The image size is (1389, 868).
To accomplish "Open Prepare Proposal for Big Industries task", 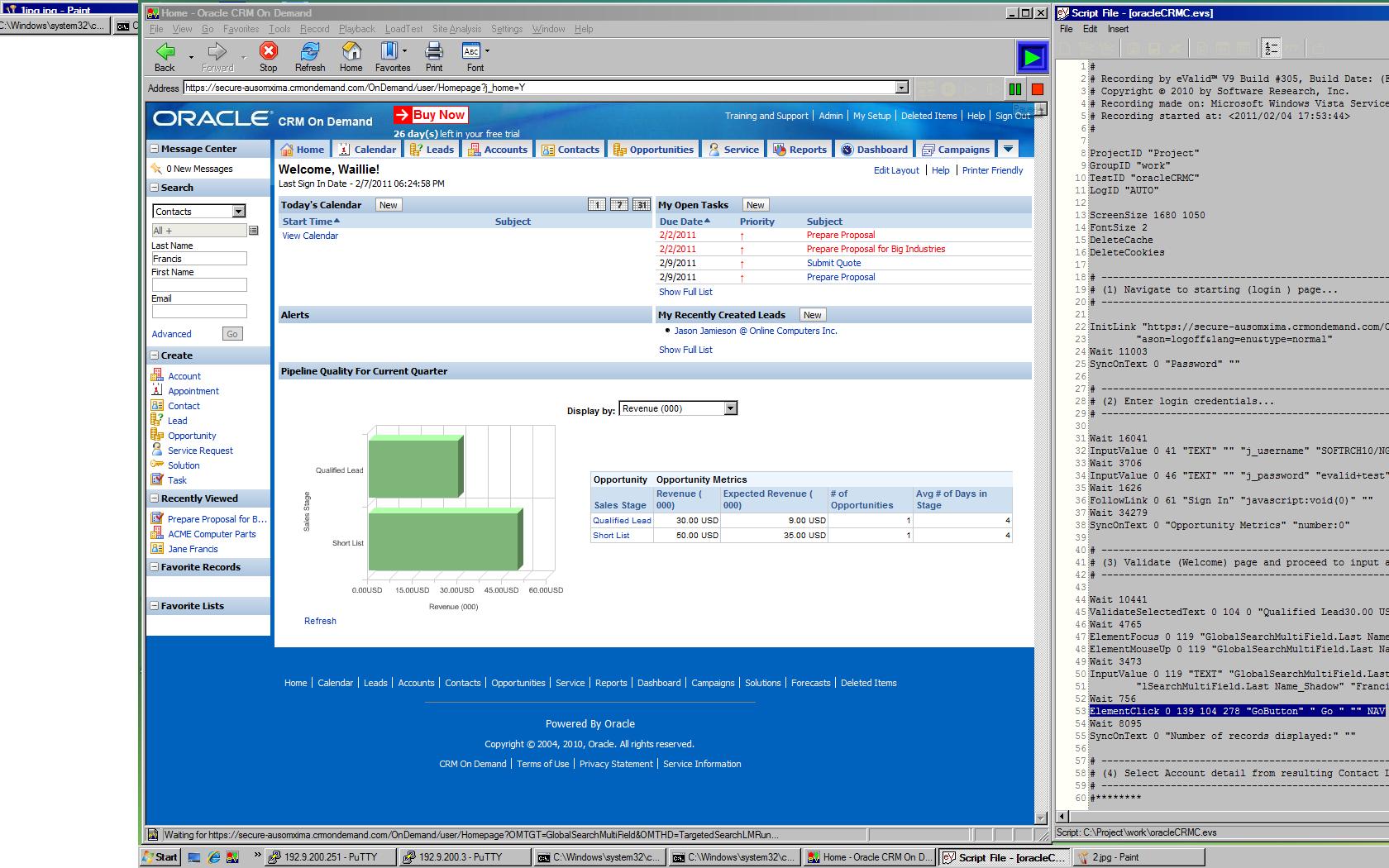I will 876,249.
